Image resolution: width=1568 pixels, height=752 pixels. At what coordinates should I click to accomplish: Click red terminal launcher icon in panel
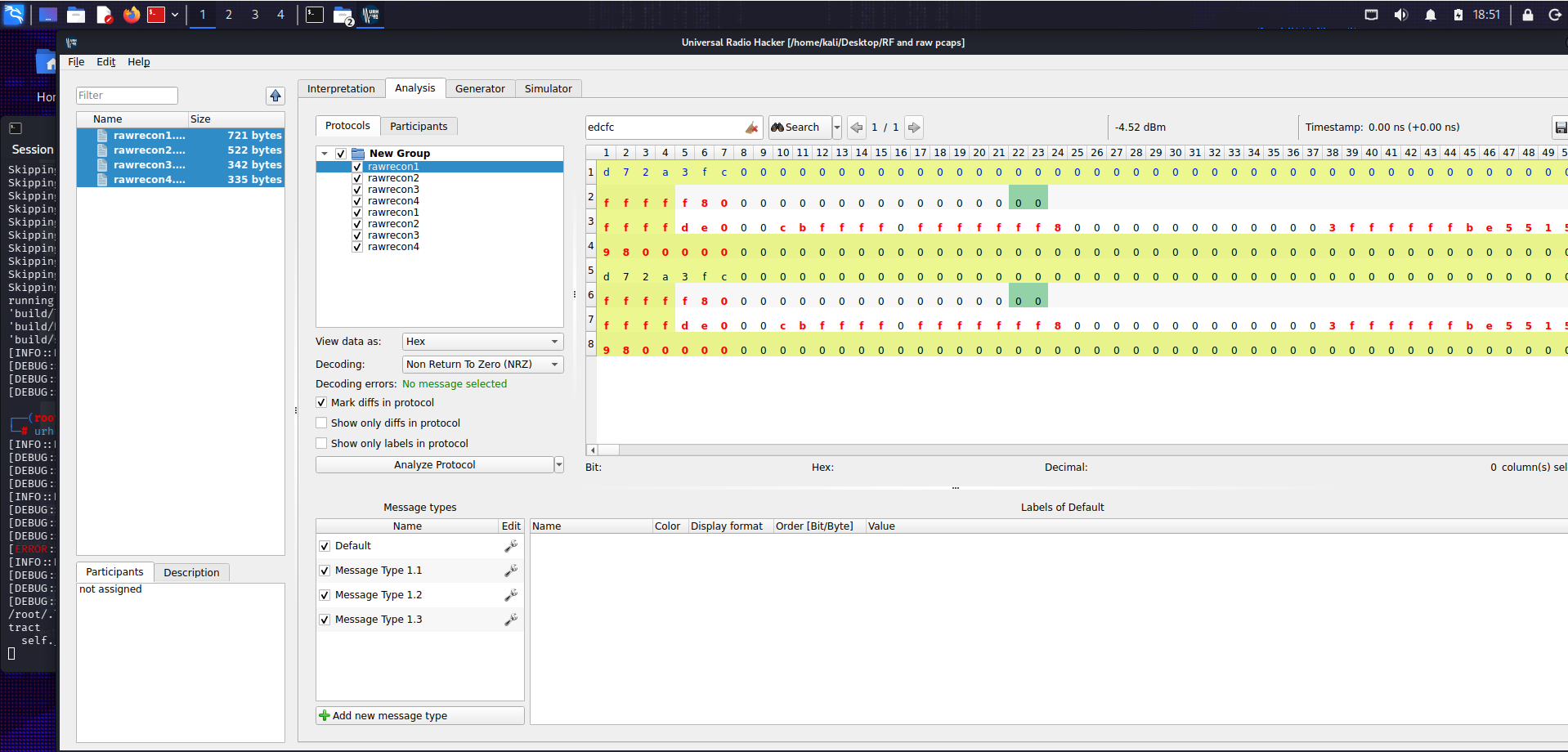coord(156,15)
